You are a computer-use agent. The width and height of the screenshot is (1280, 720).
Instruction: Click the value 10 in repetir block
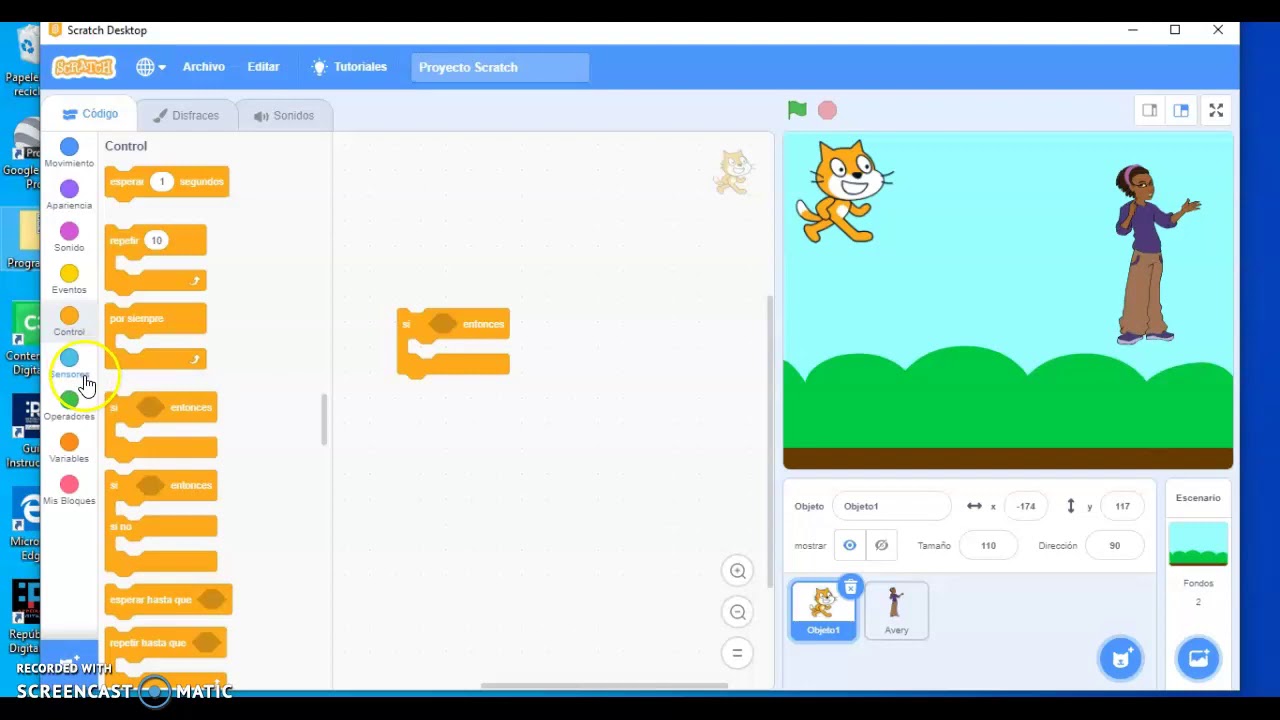pyautogui.click(x=156, y=240)
